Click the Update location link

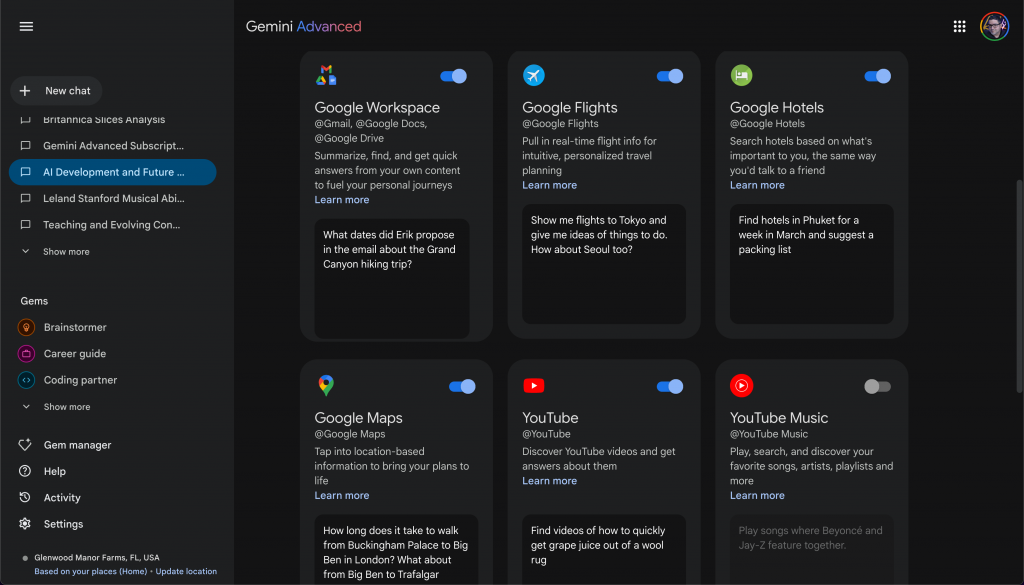[x=186, y=572]
